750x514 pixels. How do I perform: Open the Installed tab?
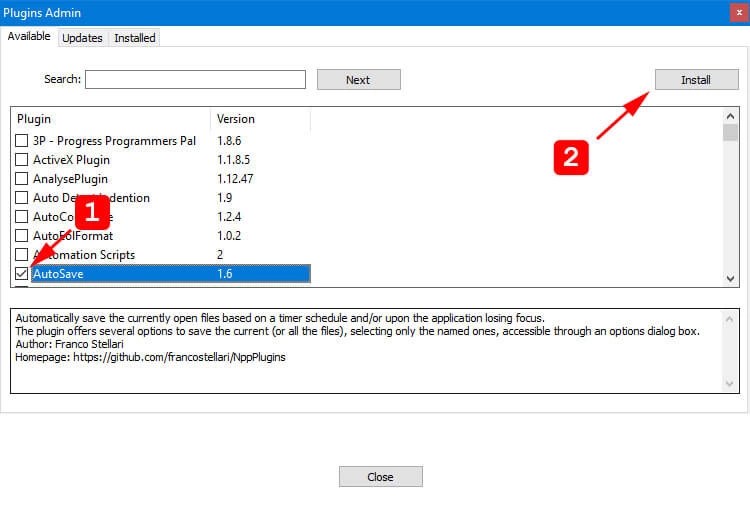tap(134, 38)
